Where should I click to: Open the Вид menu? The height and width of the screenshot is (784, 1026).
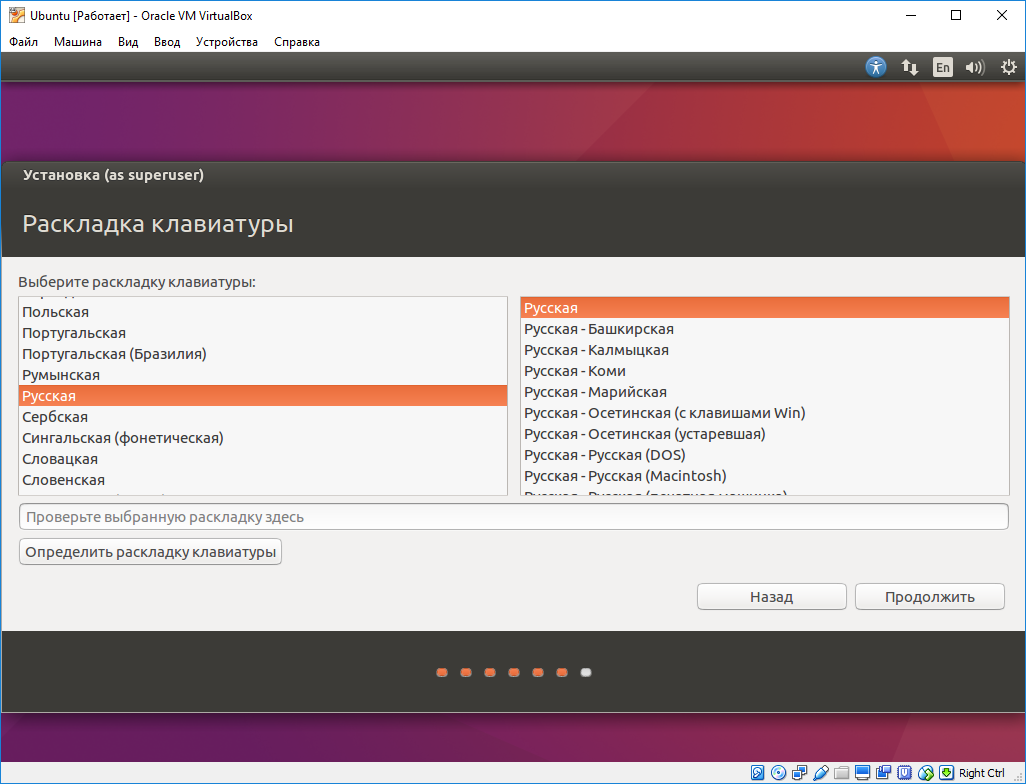128,42
